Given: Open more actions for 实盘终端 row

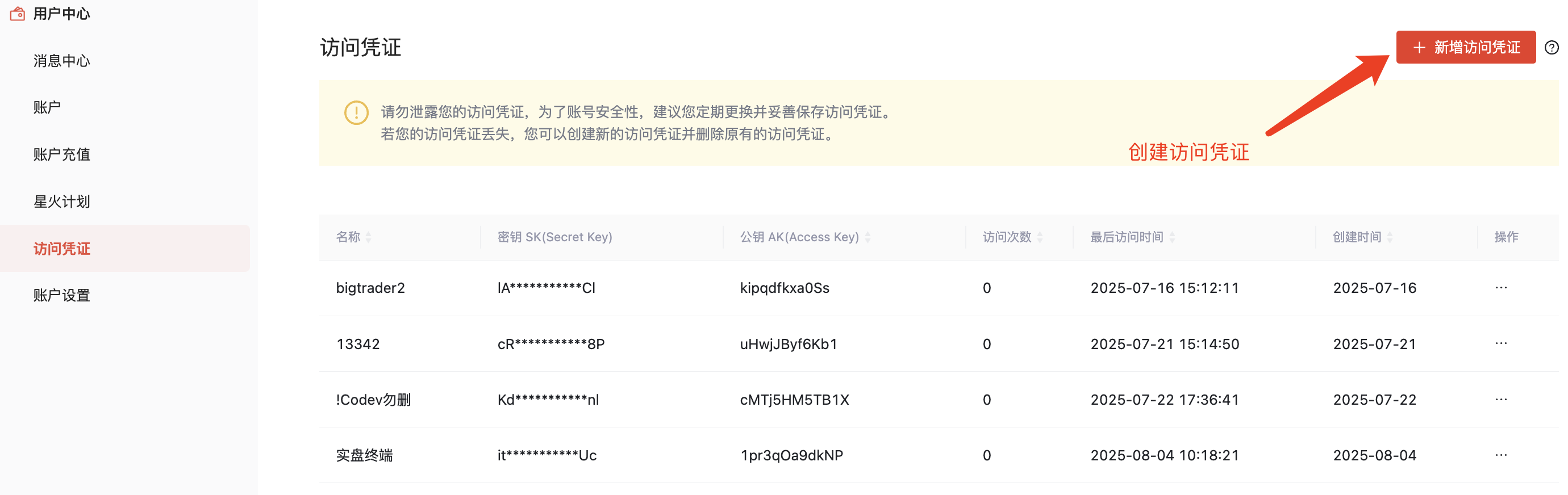Looking at the screenshot, I should point(1500,455).
